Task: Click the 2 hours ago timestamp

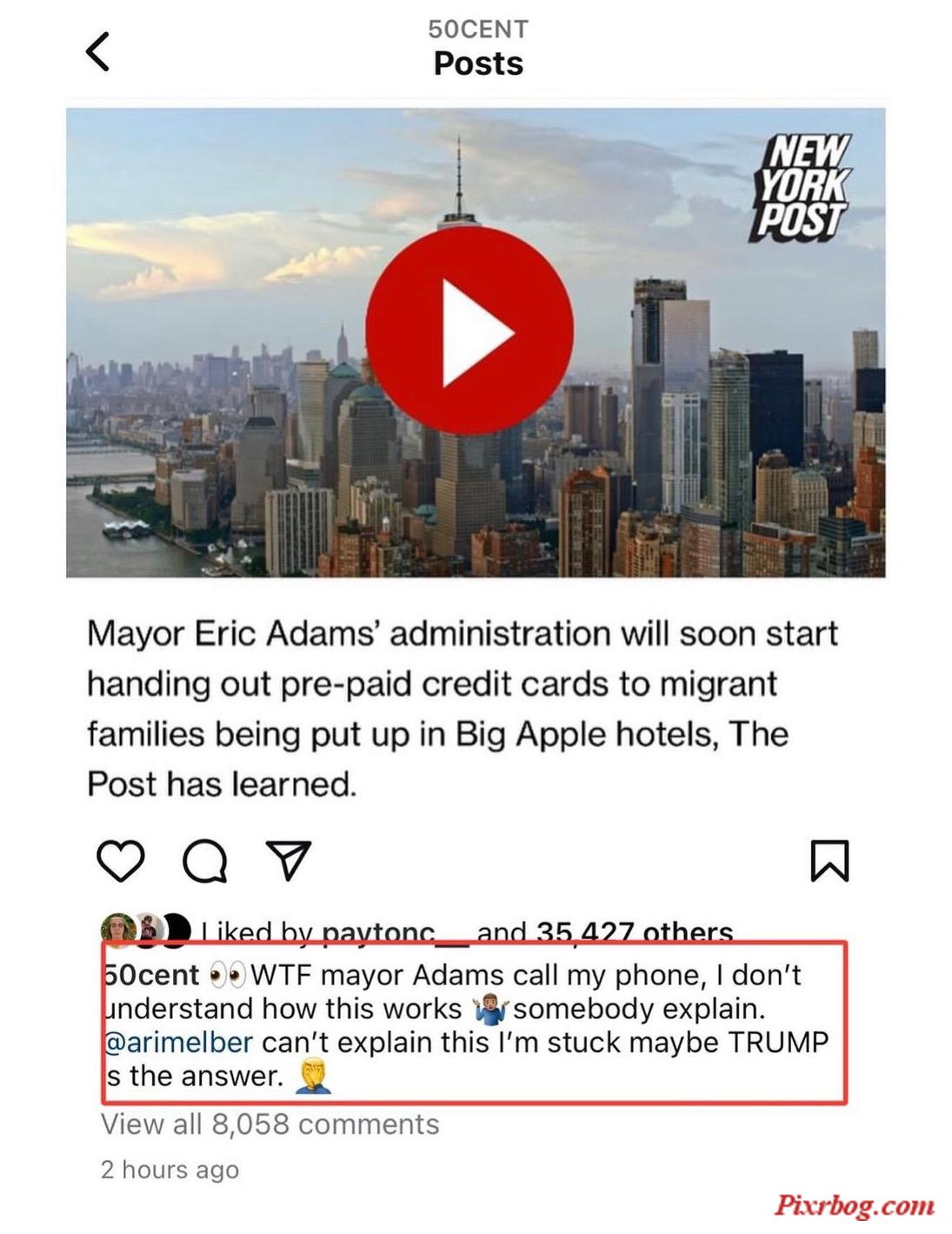Action: (170, 1170)
